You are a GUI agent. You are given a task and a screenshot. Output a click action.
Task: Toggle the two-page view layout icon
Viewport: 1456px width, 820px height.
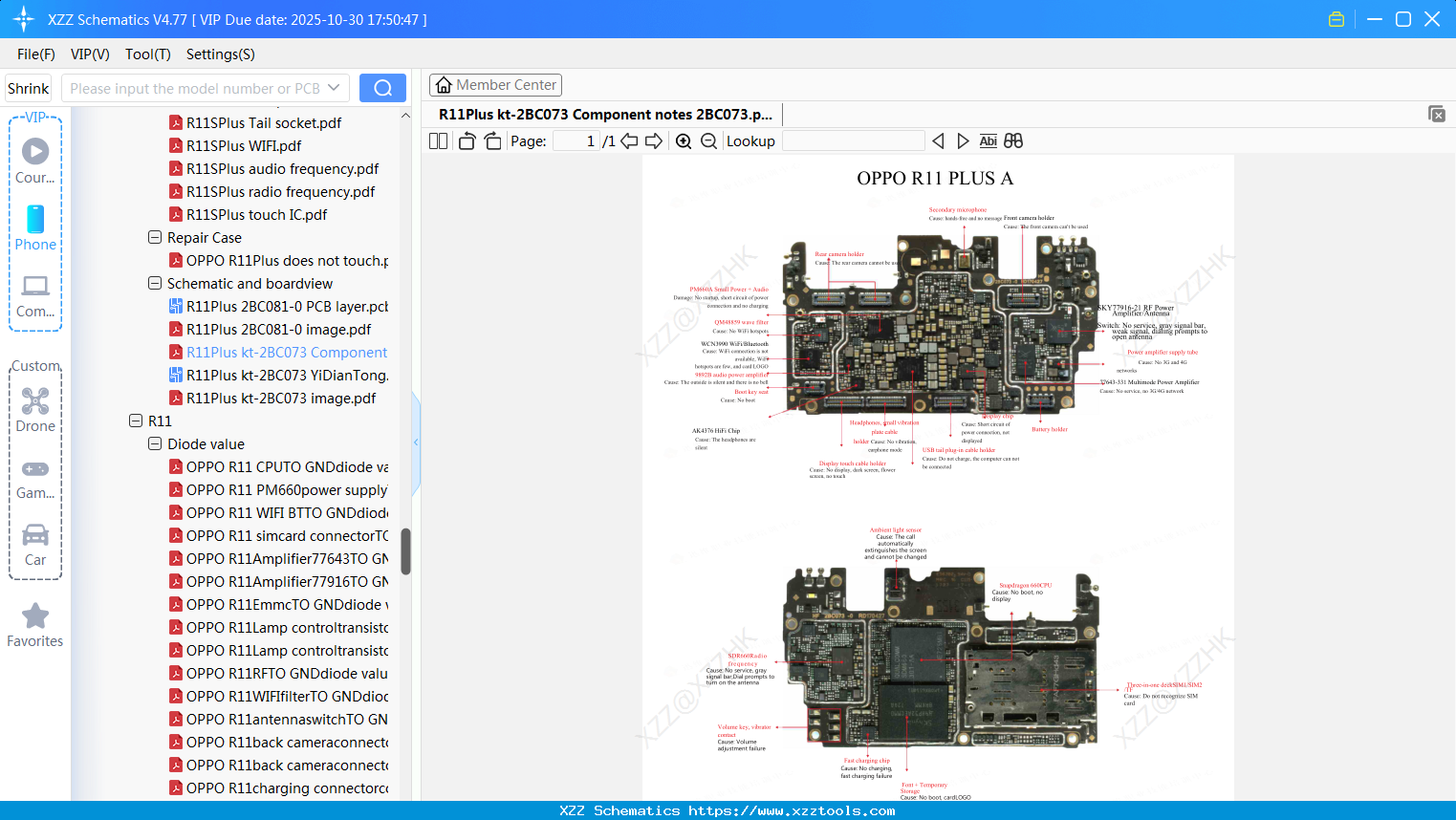(438, 141)
